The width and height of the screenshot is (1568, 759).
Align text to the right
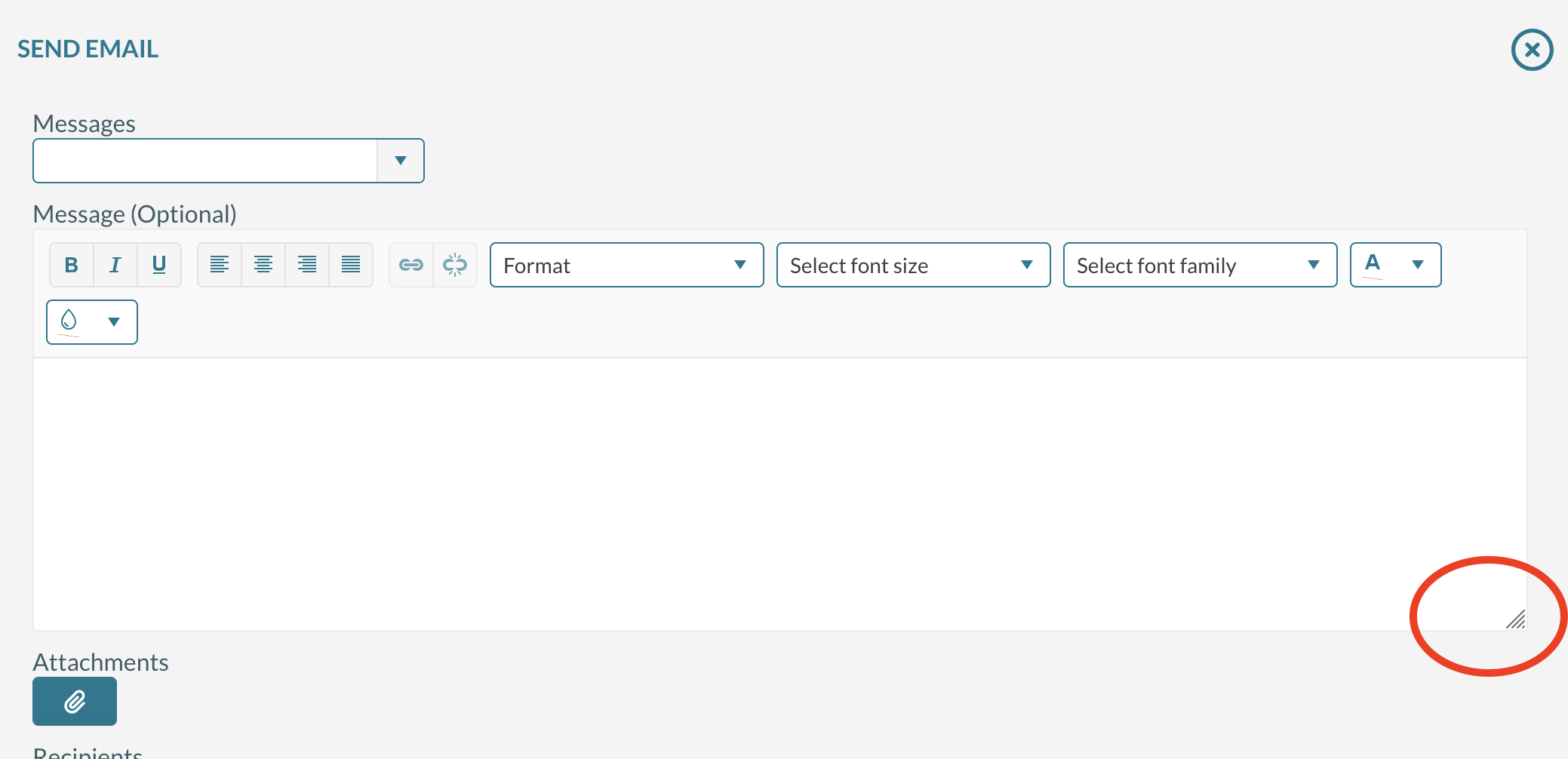pyautogui.click(x=307, y=265)
